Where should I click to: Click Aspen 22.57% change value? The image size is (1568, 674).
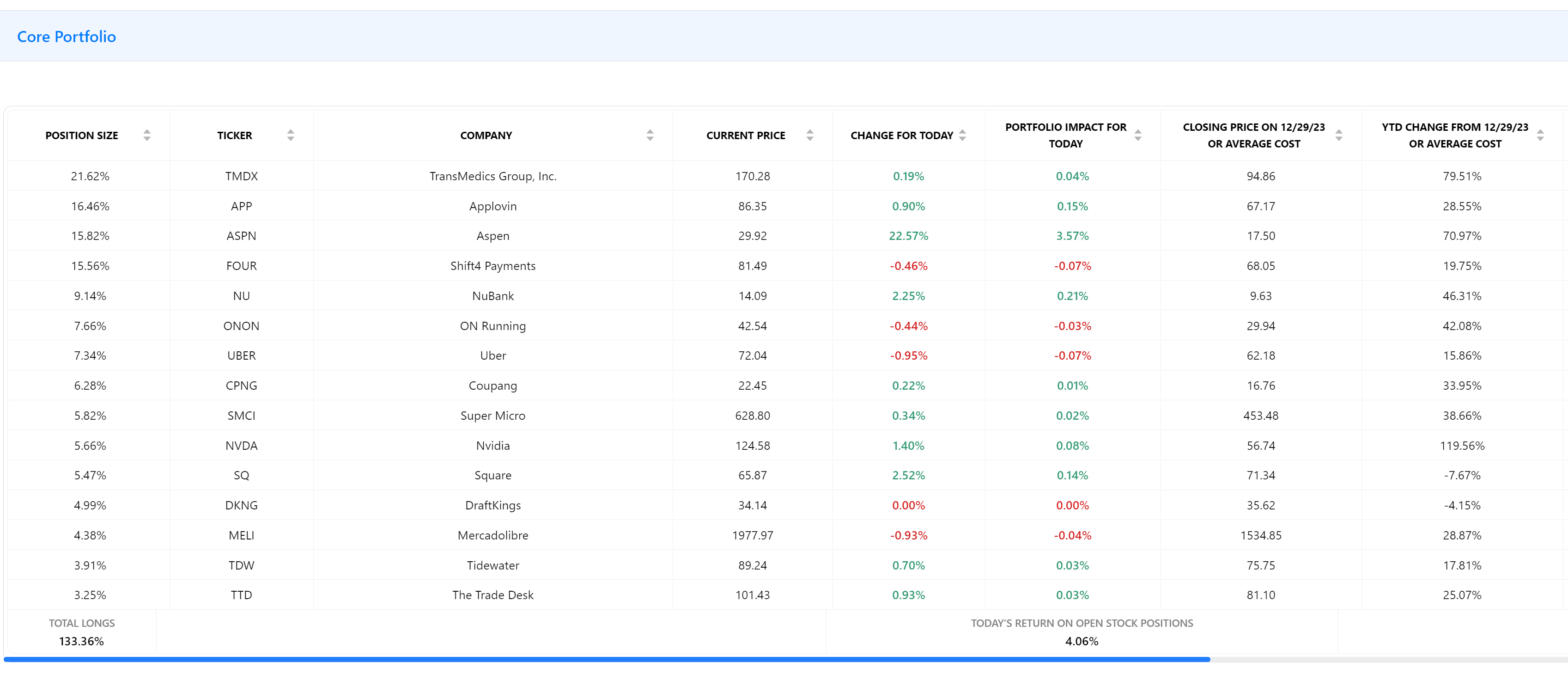(x=908, y=236)
